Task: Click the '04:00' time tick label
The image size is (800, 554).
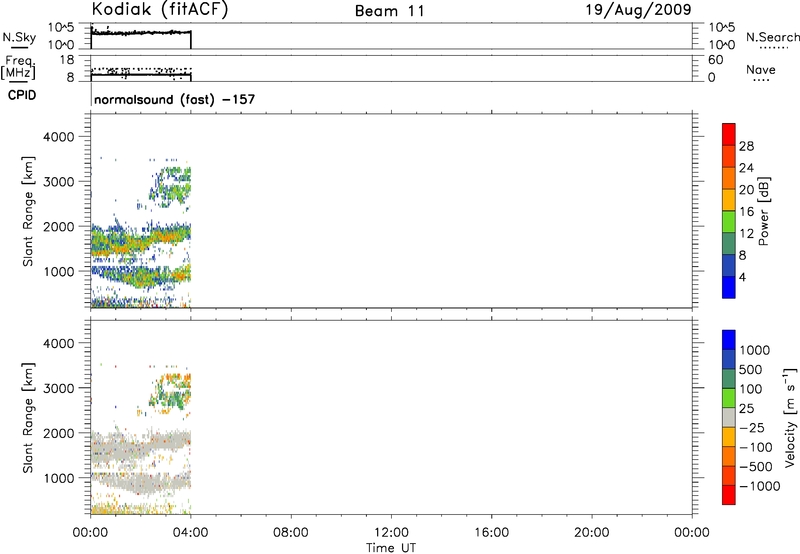Action: [x=190, y=533]
